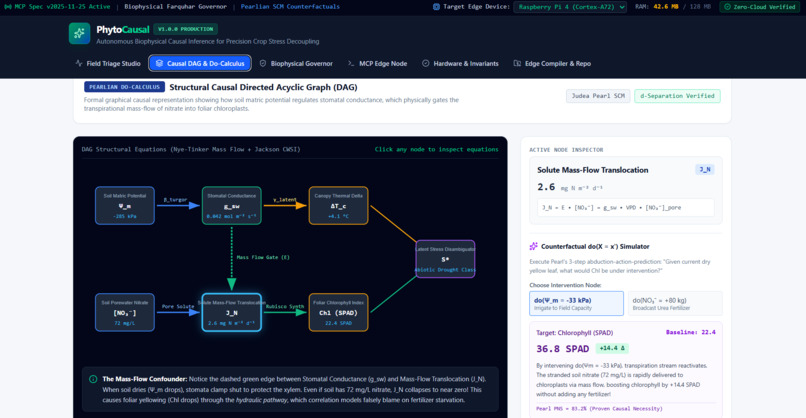Click the Target Edge Device chip icon

[436, 7]
